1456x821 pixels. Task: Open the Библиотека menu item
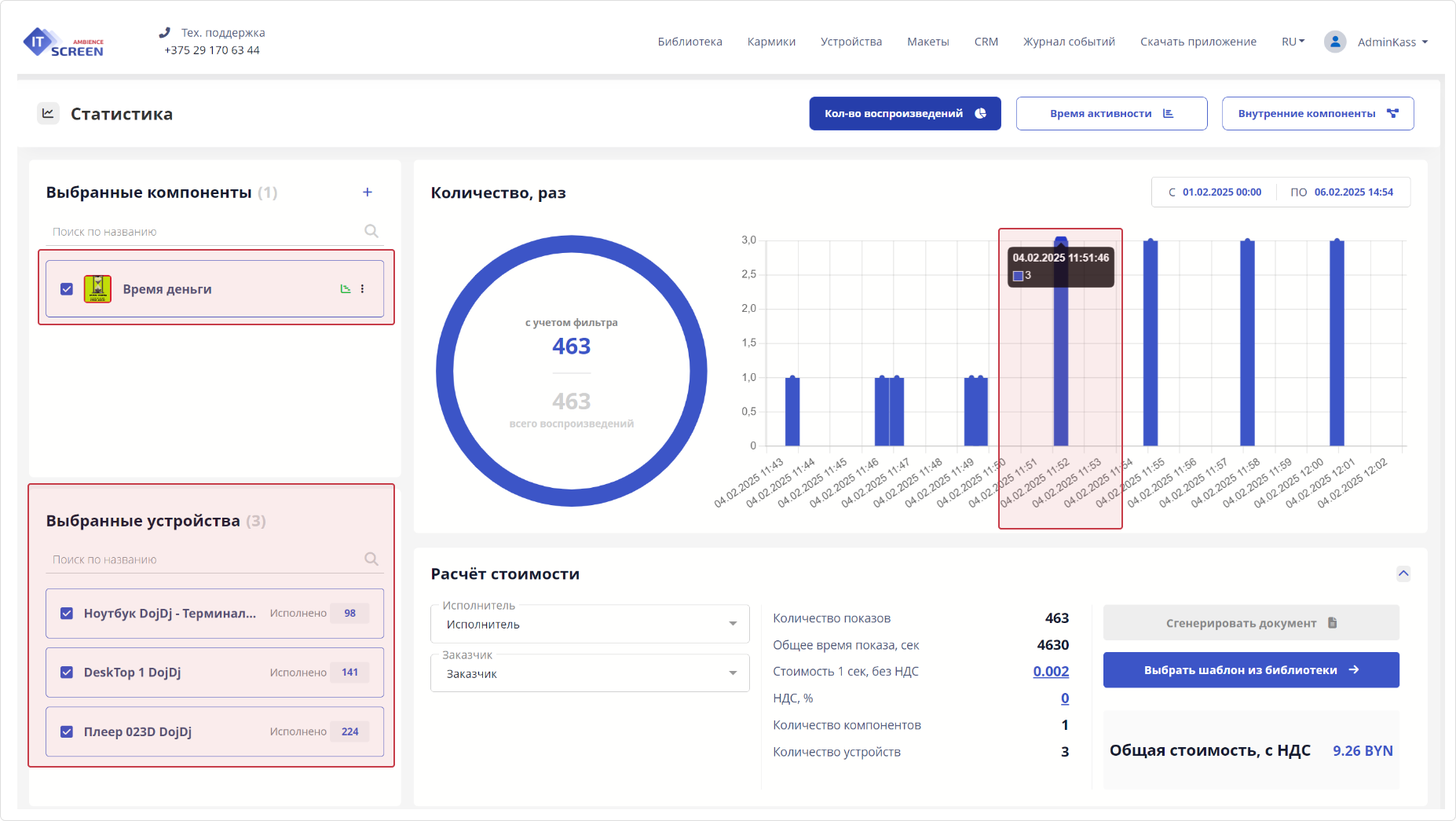point(690,42)
